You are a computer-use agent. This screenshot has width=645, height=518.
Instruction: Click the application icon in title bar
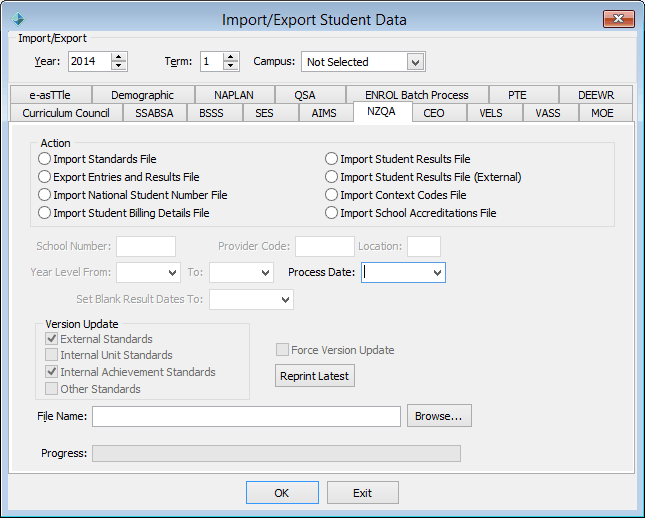point(18,19)
